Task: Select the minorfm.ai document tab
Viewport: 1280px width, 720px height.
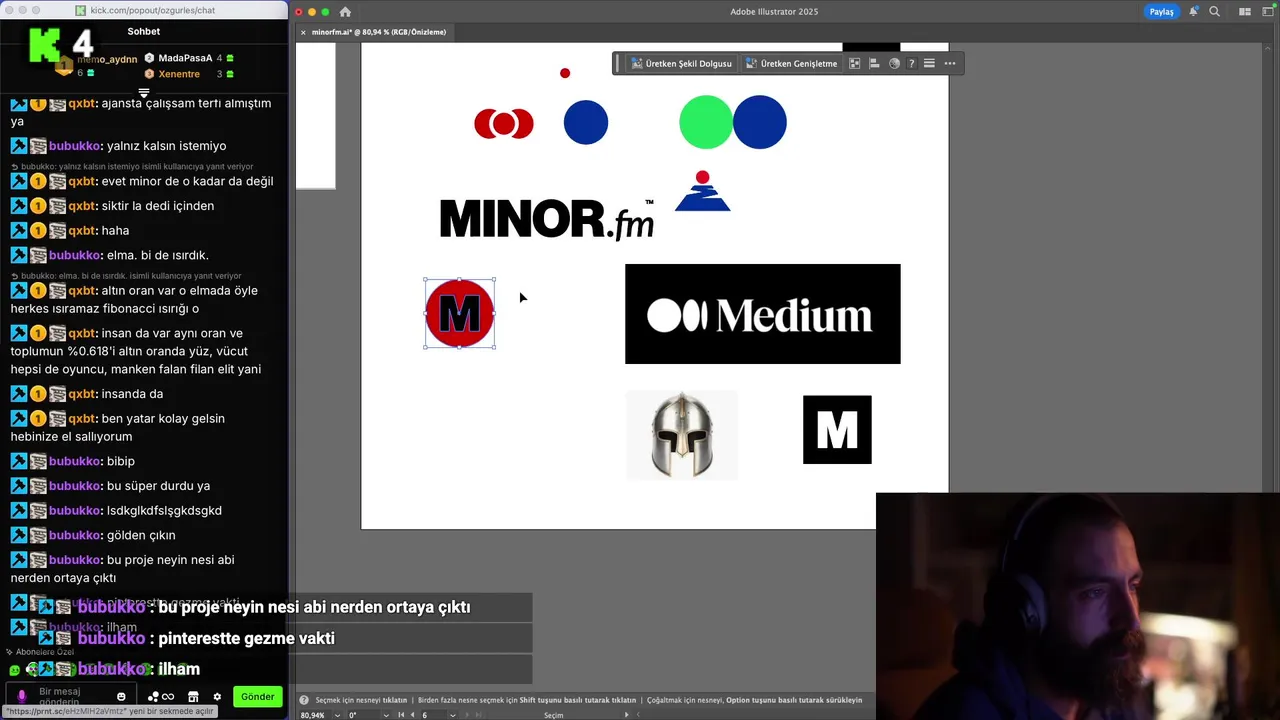Action: point(378,32)
